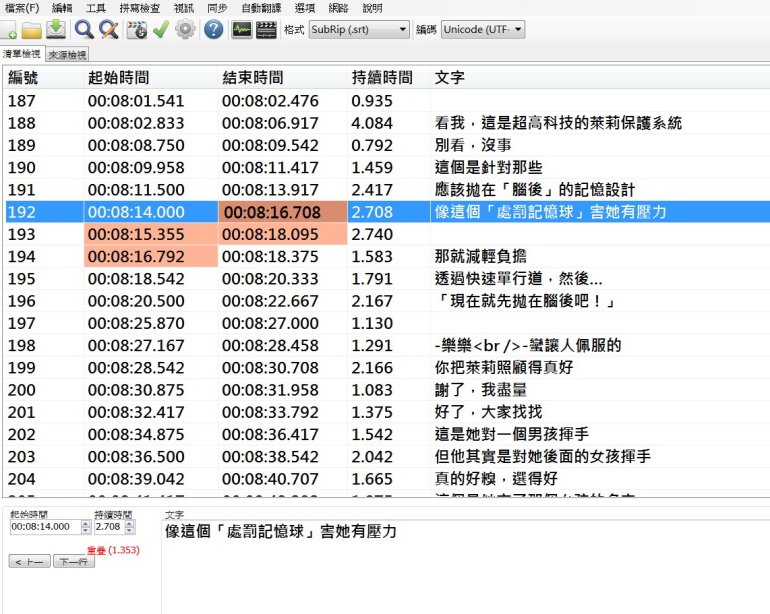Viewport: 770px width, 614px height.
Task: Open the 說明 menu
Action: pyautogui.click(x=372, y=8)
